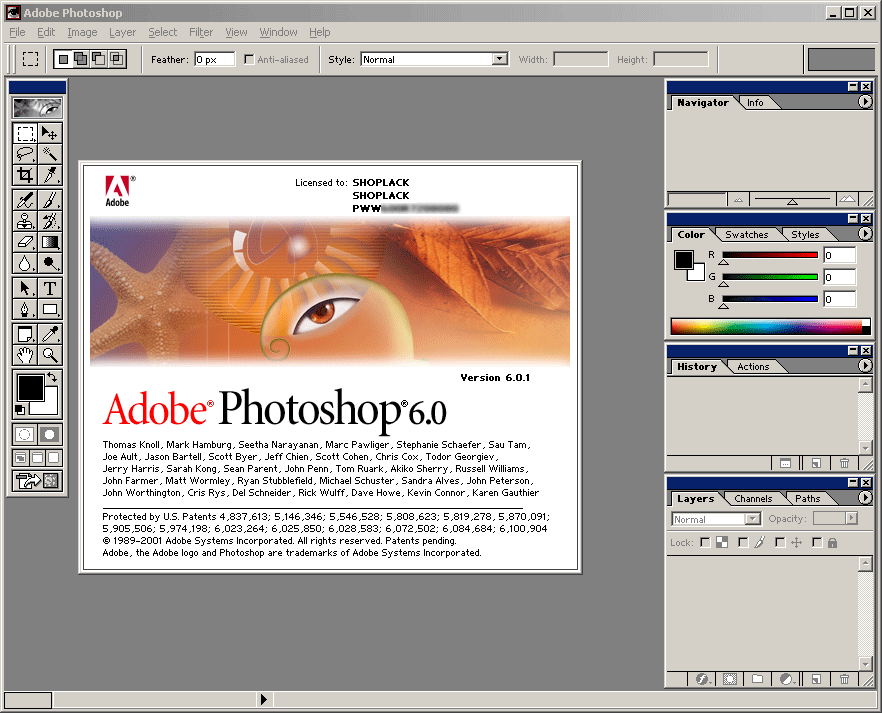Select the Paintbrush tool
Viewport: 882px width, 713px height.
(50, 200)
